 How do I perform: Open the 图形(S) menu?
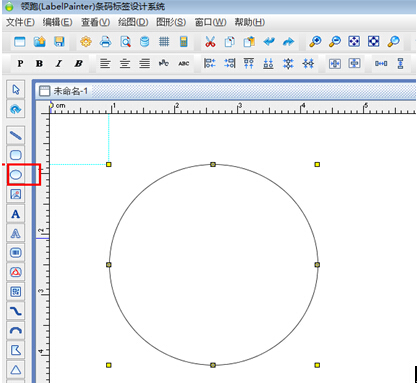(x=171, y=22)
